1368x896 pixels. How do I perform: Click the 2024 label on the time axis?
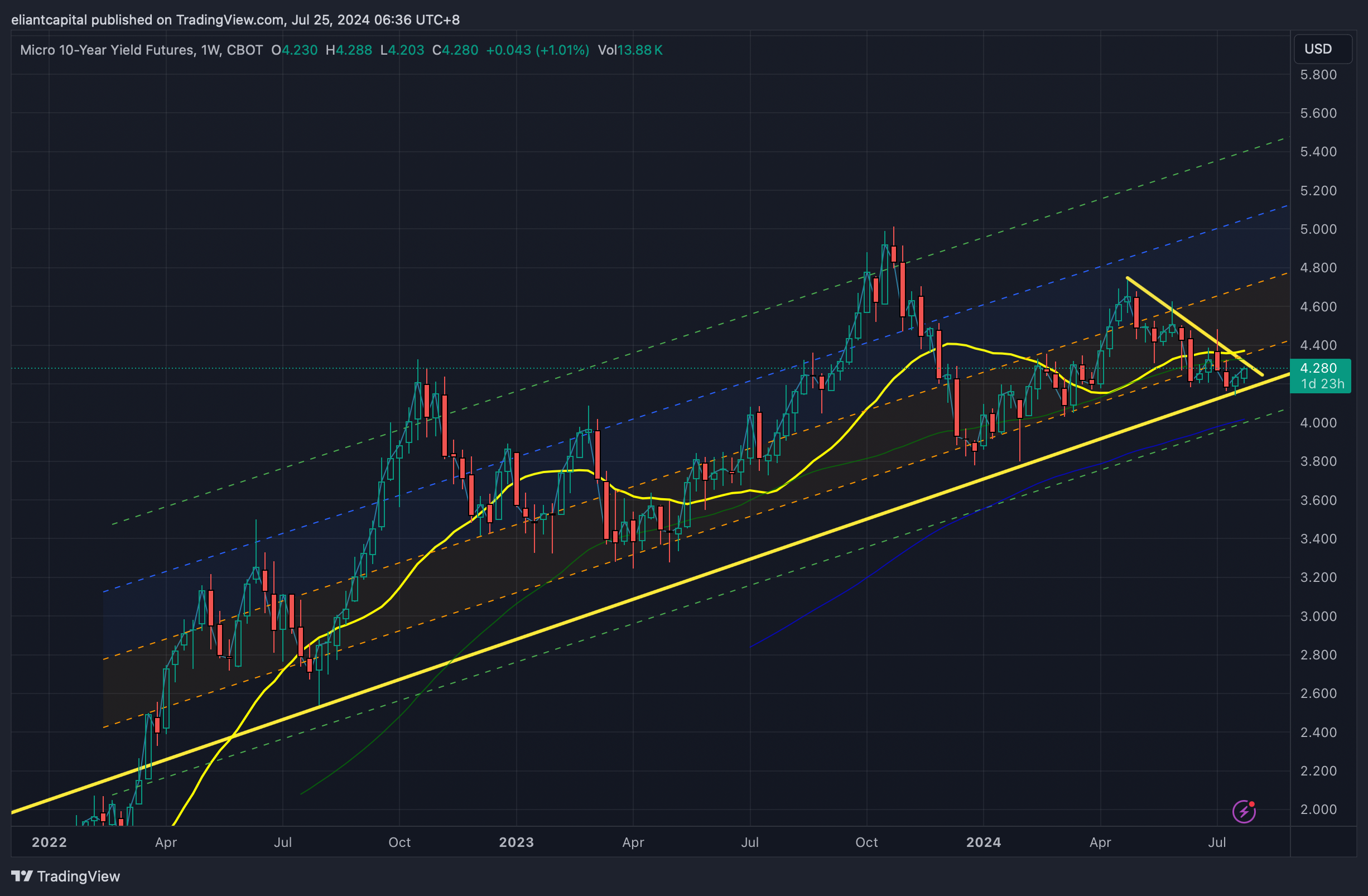tap(984, 842)
